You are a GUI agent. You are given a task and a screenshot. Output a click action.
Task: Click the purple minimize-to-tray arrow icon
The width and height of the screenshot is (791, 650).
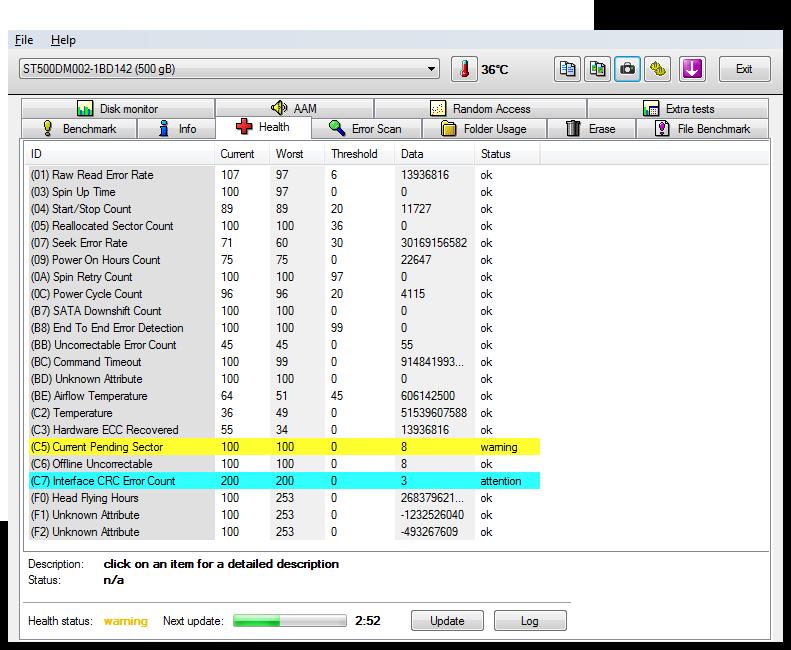click(692, 69)
